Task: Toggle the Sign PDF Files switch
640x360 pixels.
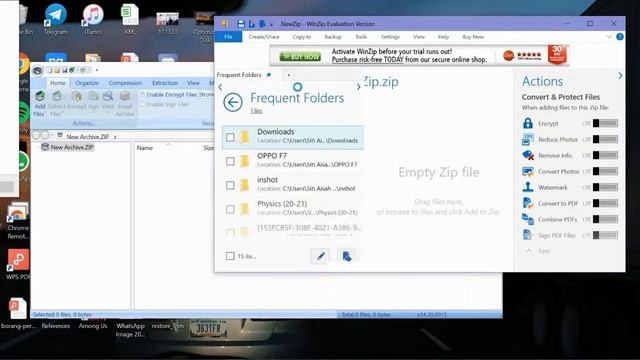Action: pyautogui.click(x=605, y=235)
